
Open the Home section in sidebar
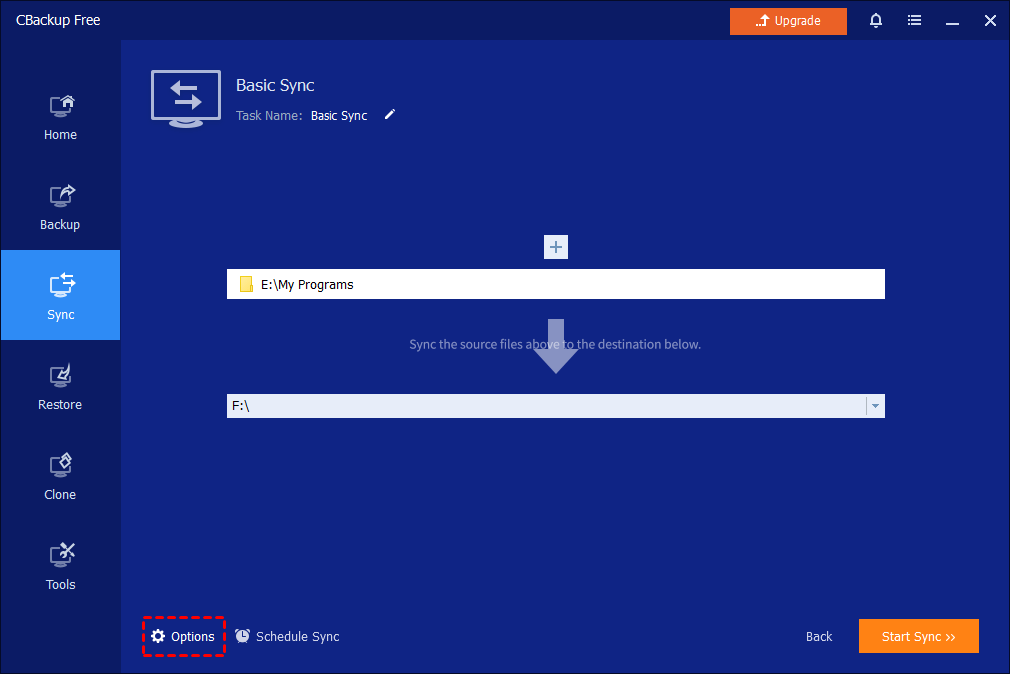60,117
